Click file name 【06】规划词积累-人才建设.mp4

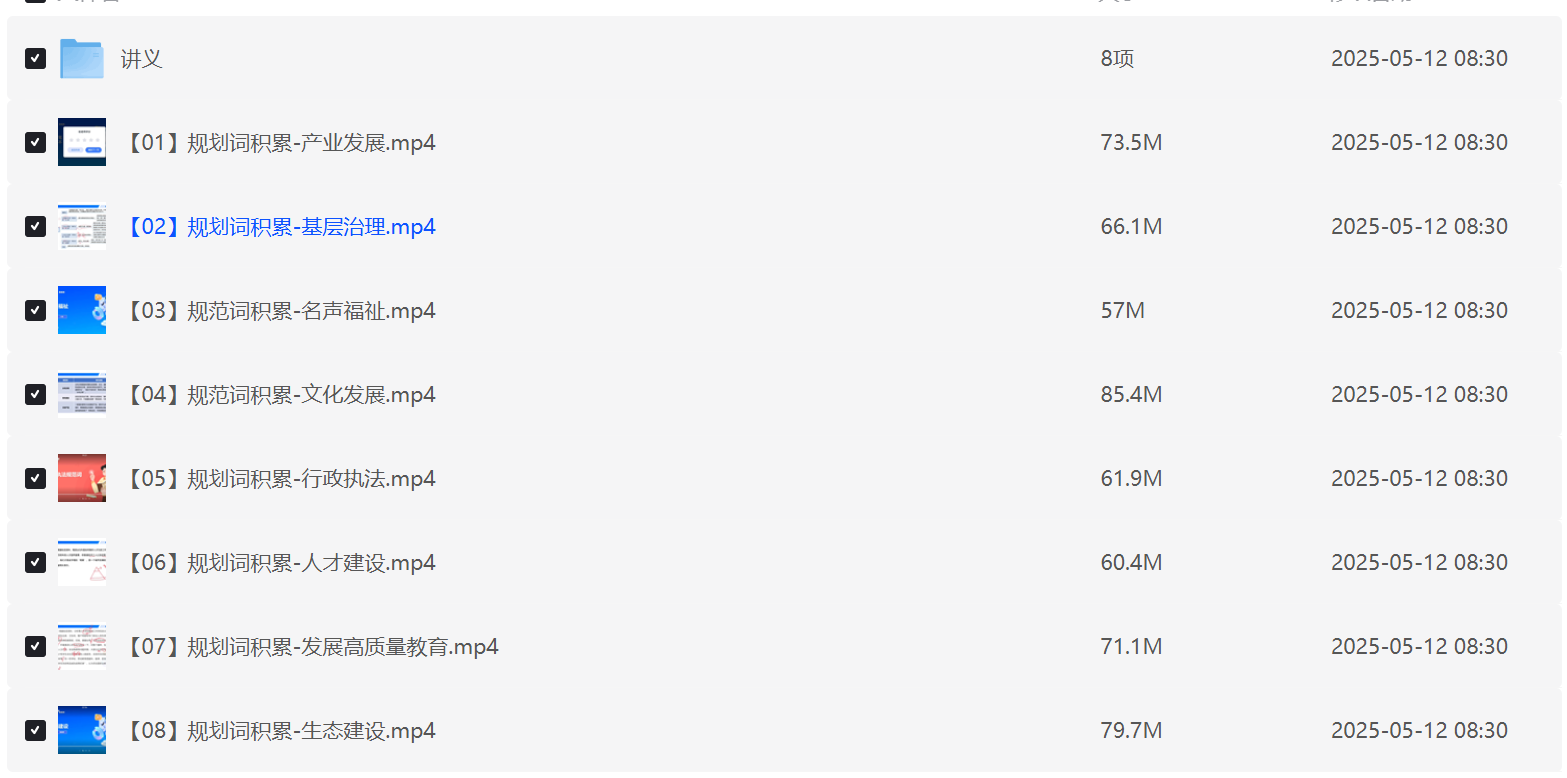[279, 562]
